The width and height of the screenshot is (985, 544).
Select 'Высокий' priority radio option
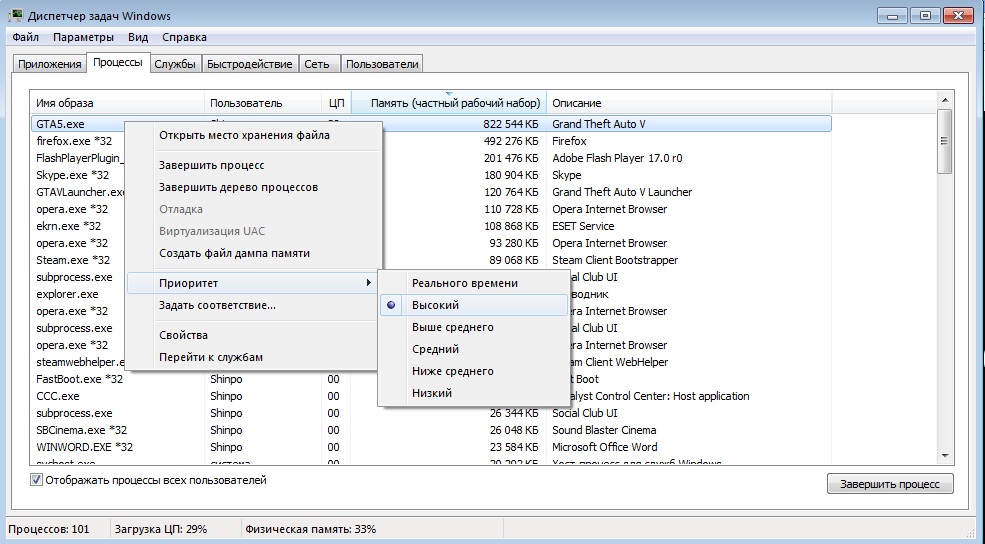tap(473, 305)
